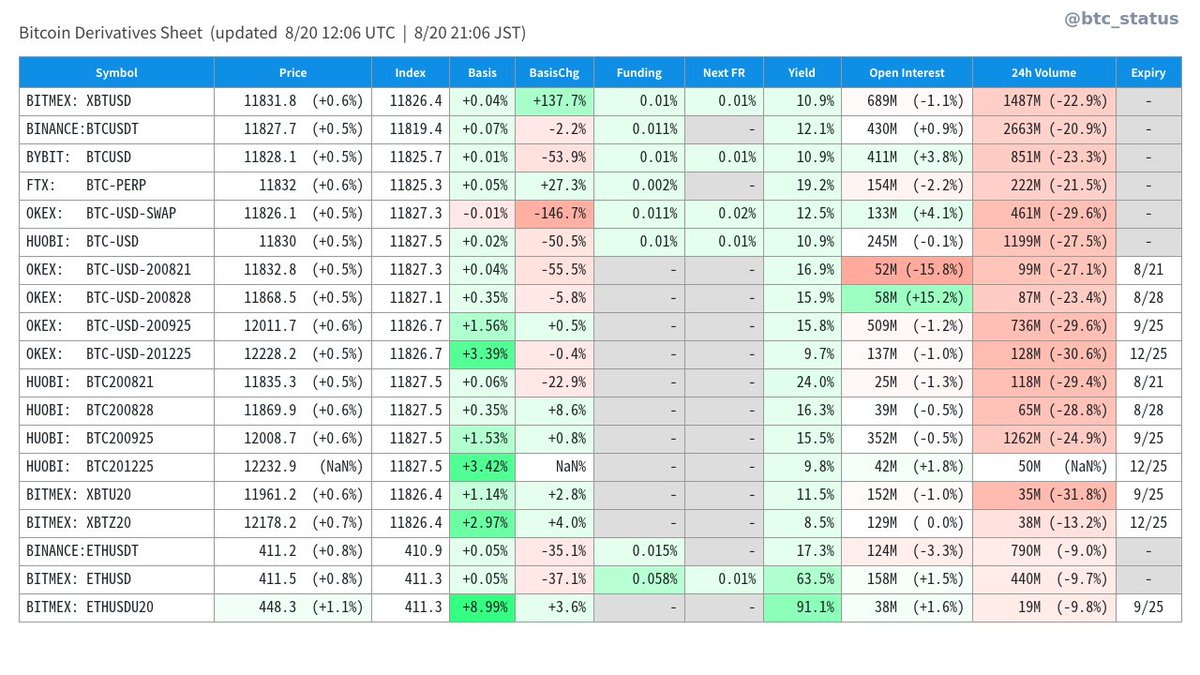This screenshot has width=1200, height=675.
Task: Click the 0.015% funding cell
Action: (x=639, y=551)
